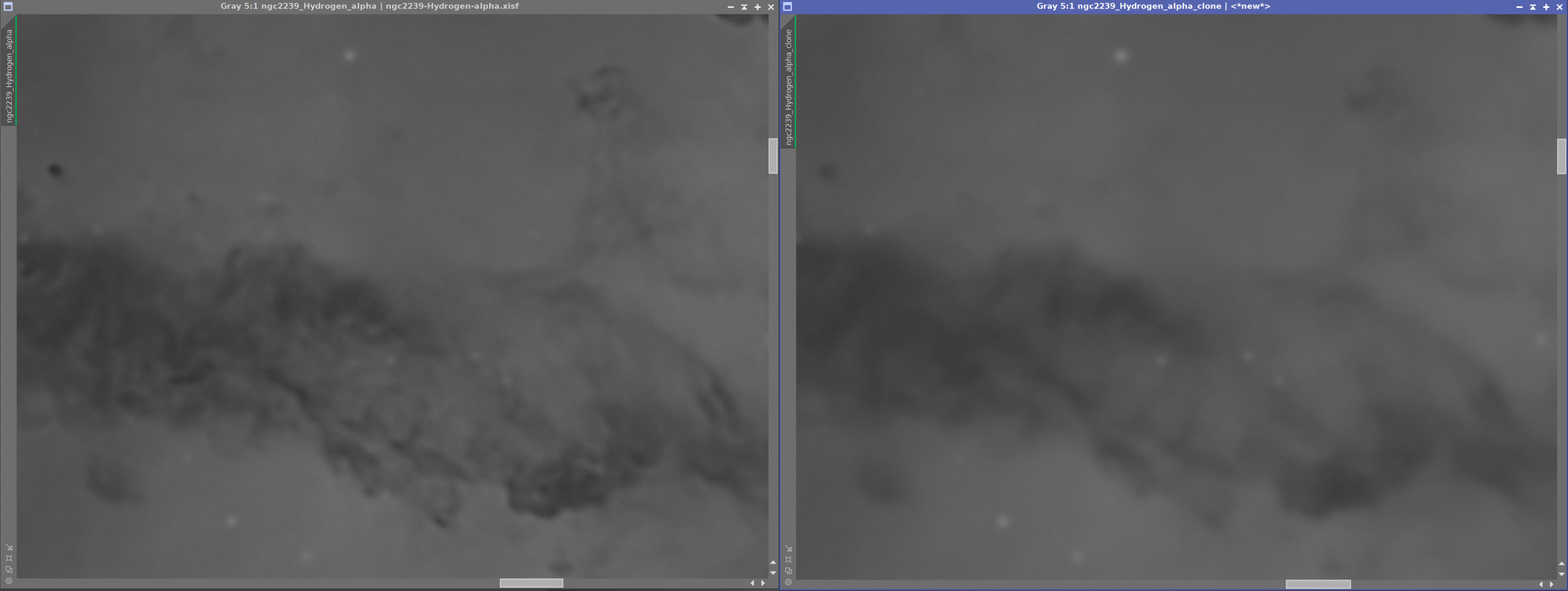Click the horizontal scrollbar thumb in the clone window
1568x591 pixels.
click(x=1318, y=584)
